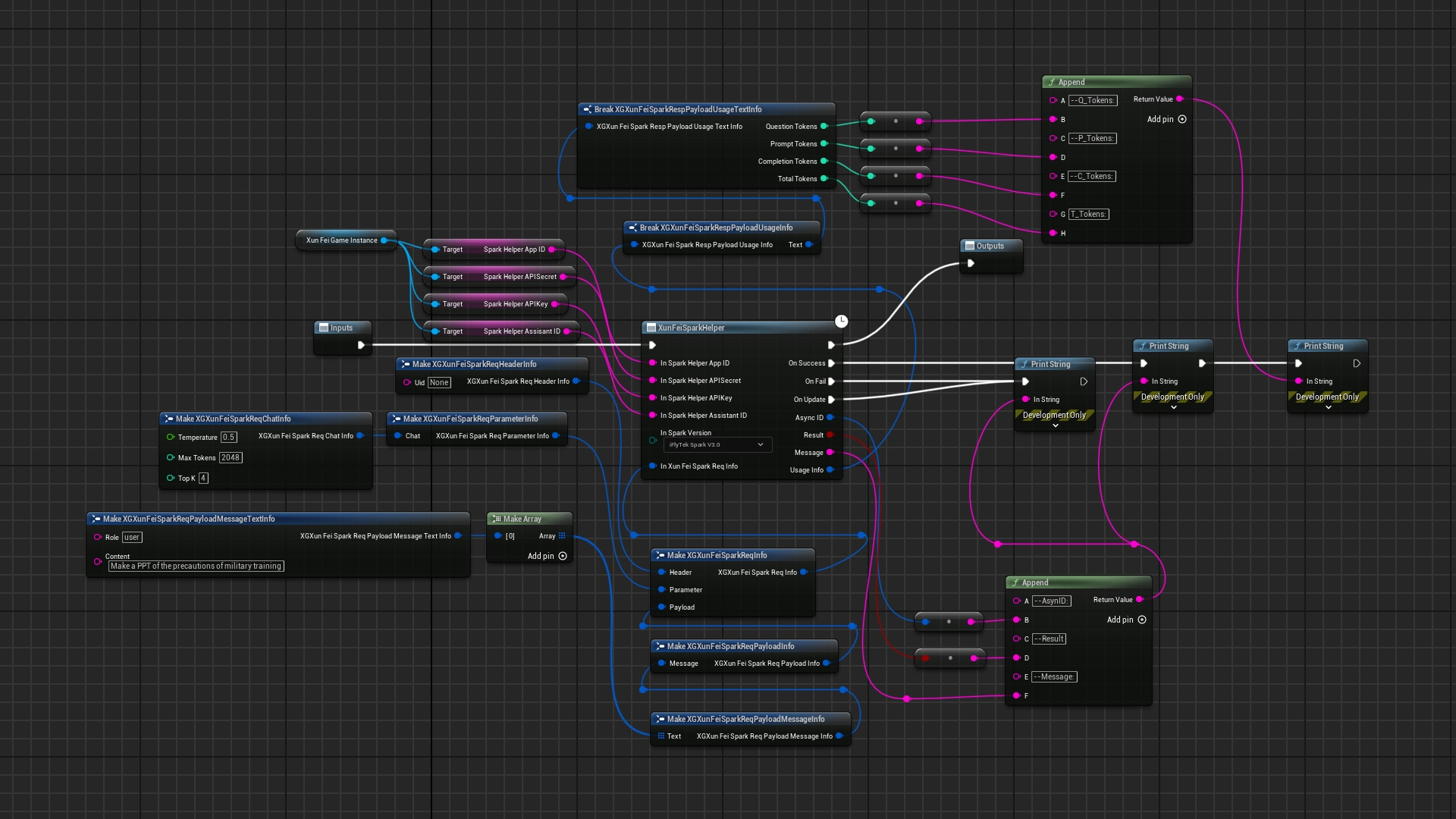Expand the first Print String Development Only chevron

pos(1056,426)
